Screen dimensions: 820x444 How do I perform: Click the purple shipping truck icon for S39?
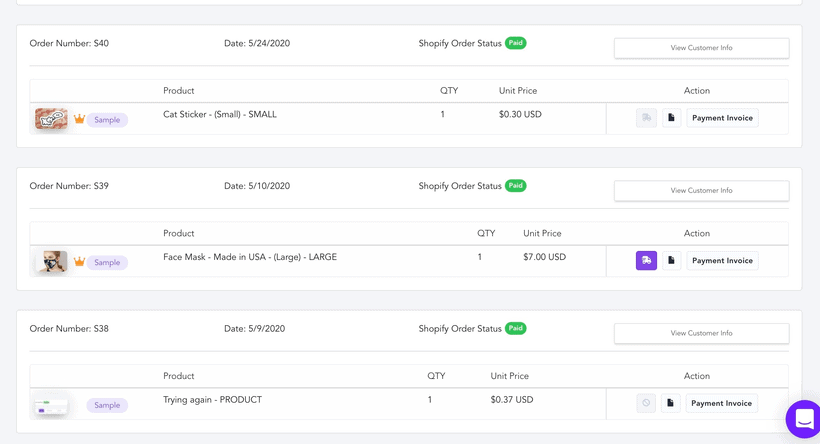pyautogui.click(x=646, y=260)
